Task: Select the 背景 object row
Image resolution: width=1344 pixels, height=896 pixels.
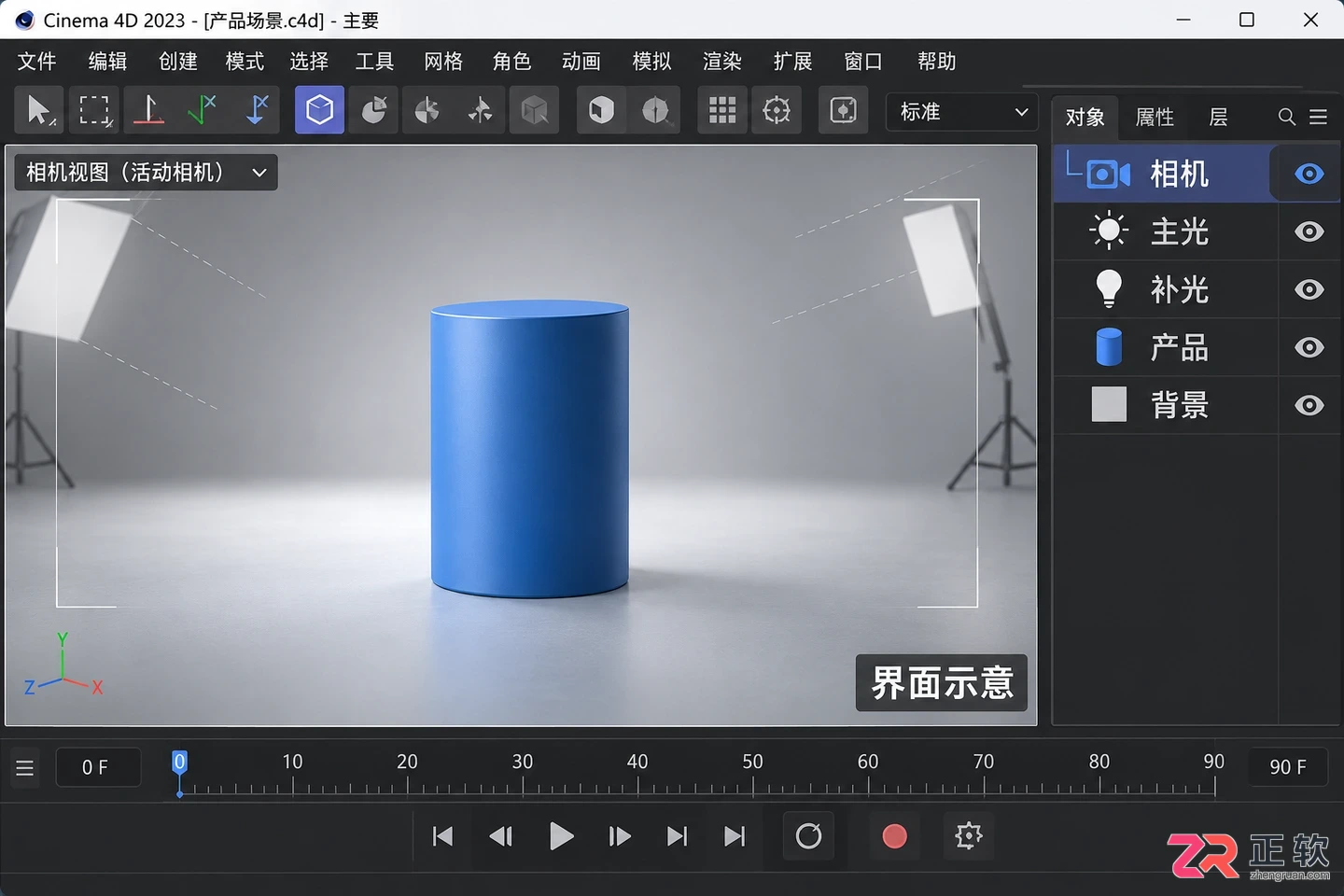Action: tap(1197, 405)
